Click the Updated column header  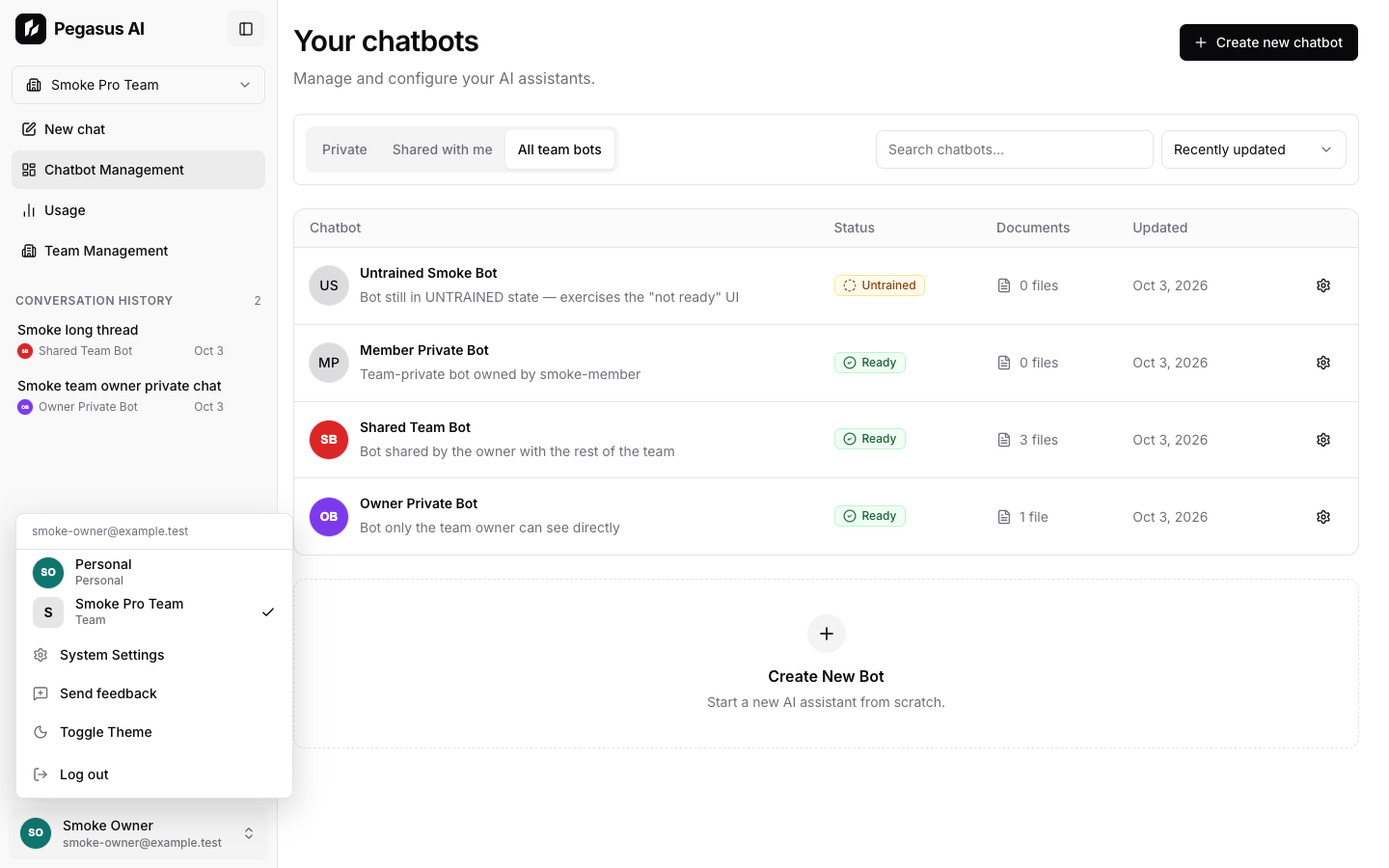point(1159,228)
